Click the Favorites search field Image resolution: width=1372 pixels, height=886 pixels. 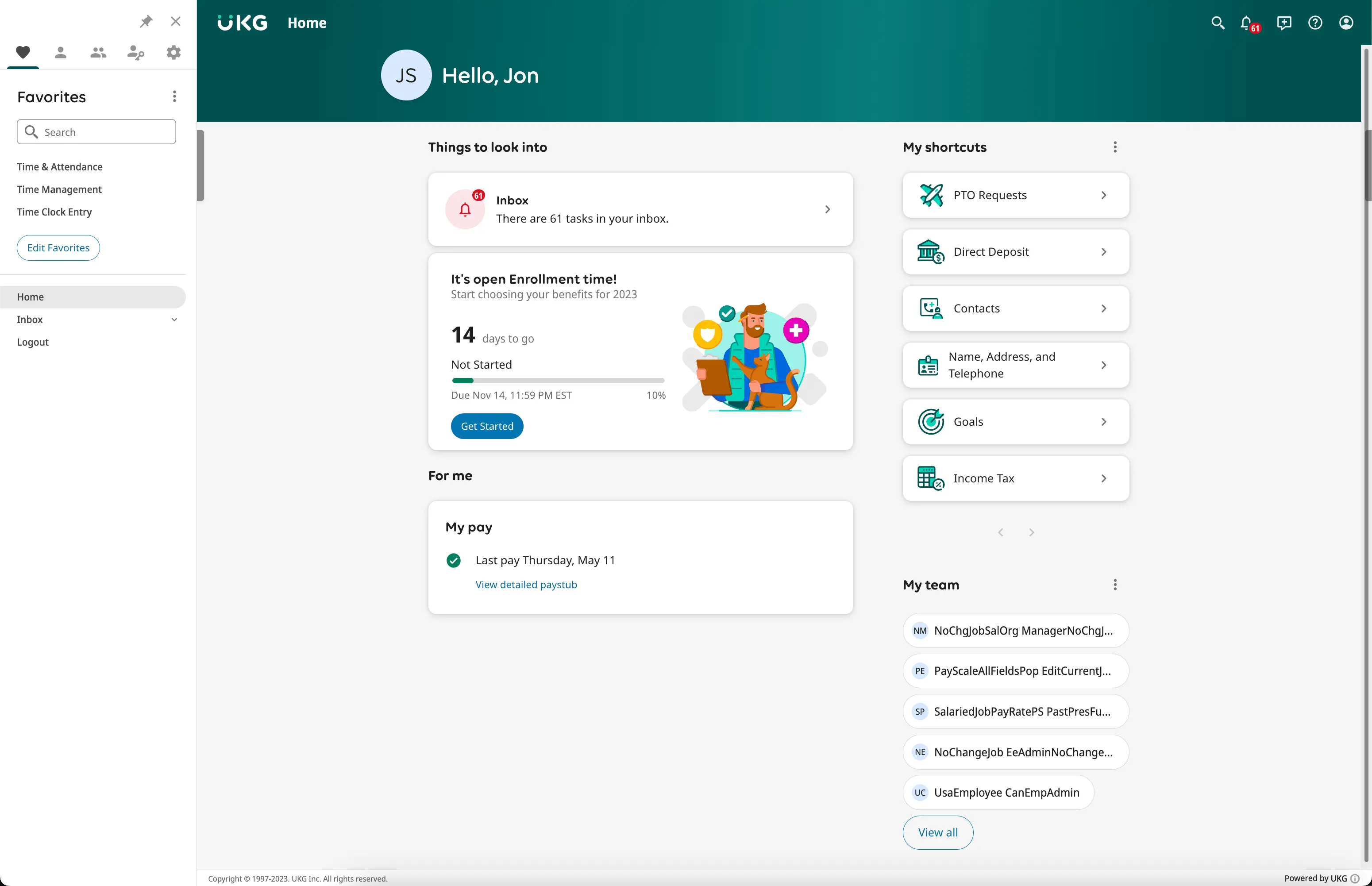click(x=96, y=132)
